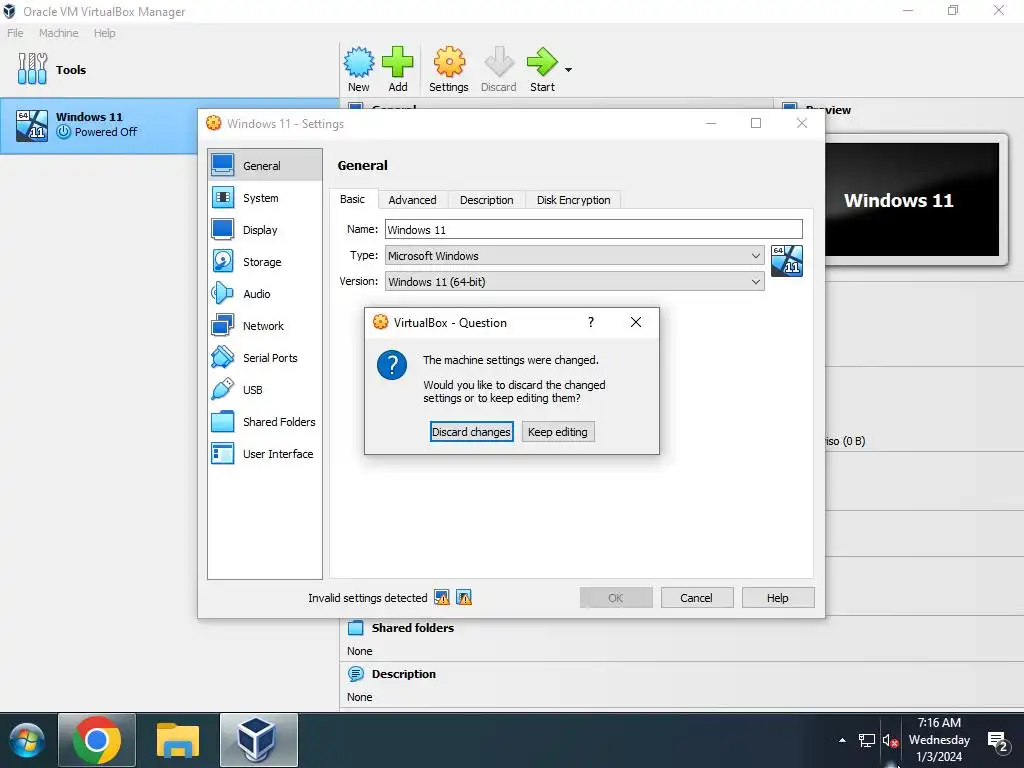Screen dimensions: 1024x768
Task: Click the taskbar clock showing 7:16 AM
Action: (939, 740)
